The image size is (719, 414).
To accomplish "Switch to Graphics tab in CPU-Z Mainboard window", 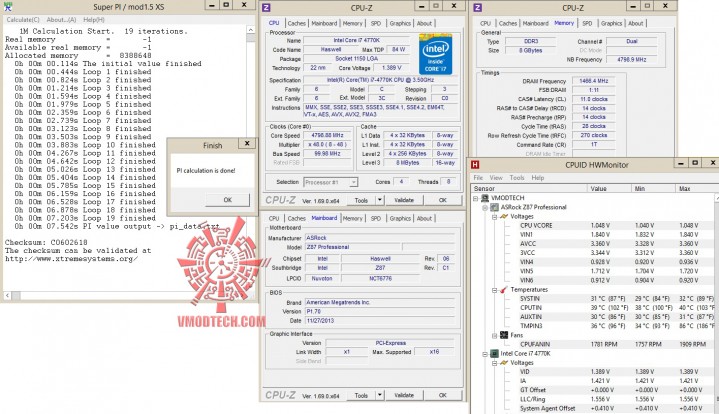I will (x=400, y=219).
